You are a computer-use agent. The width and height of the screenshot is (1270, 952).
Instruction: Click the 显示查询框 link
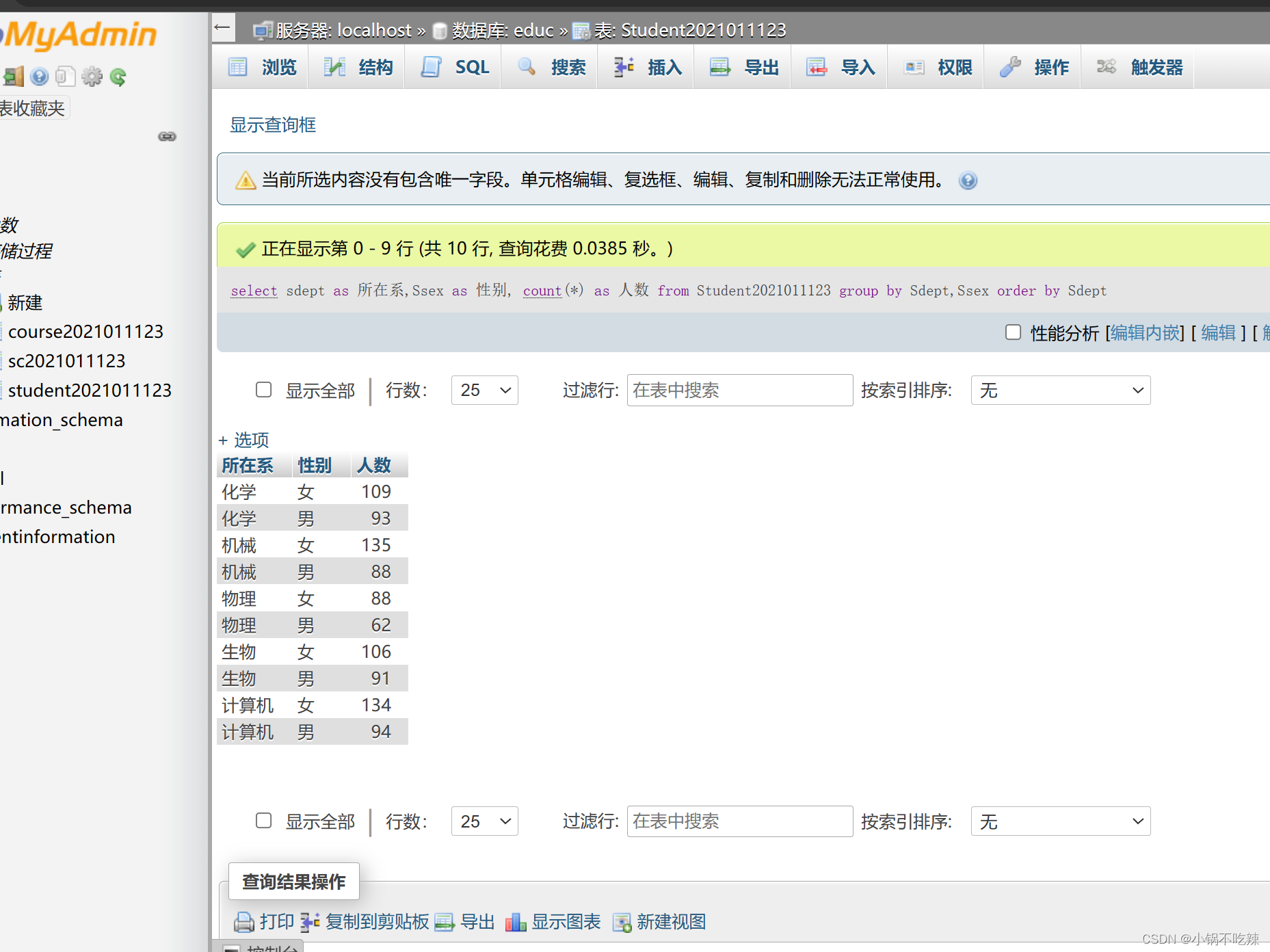tap(272, 124)
